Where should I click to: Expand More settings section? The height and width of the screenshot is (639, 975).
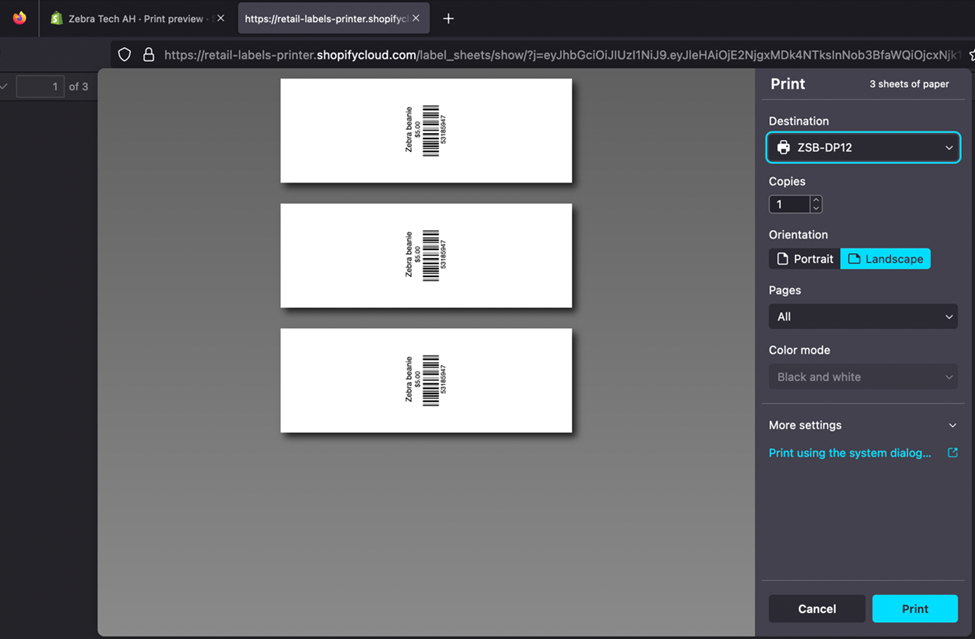(863, 425)
